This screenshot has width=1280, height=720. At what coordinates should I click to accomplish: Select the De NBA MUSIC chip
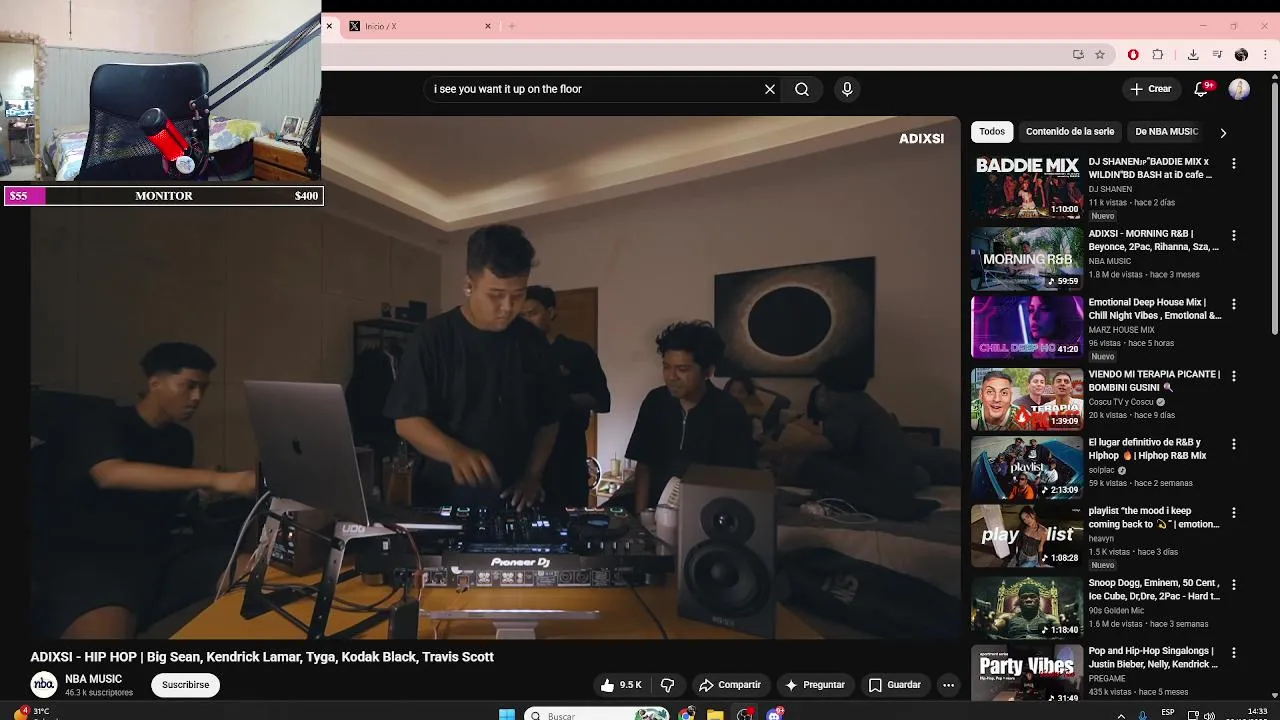pyautogui.click(x=1166, y=132)
